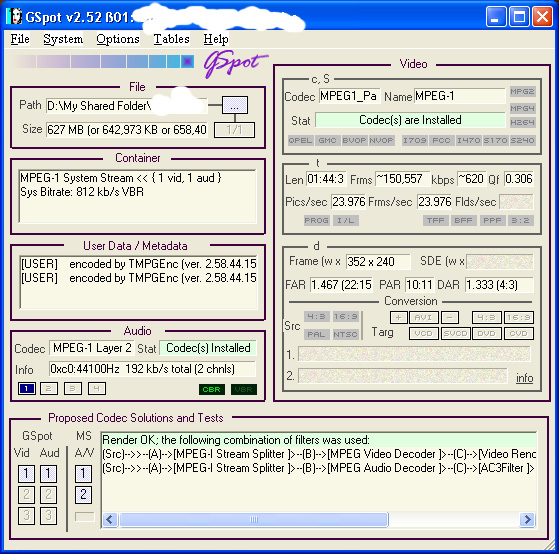This screenshot has height=554, width=559.
Task: Click the S170 flag indicator
Action: point(495,140)
